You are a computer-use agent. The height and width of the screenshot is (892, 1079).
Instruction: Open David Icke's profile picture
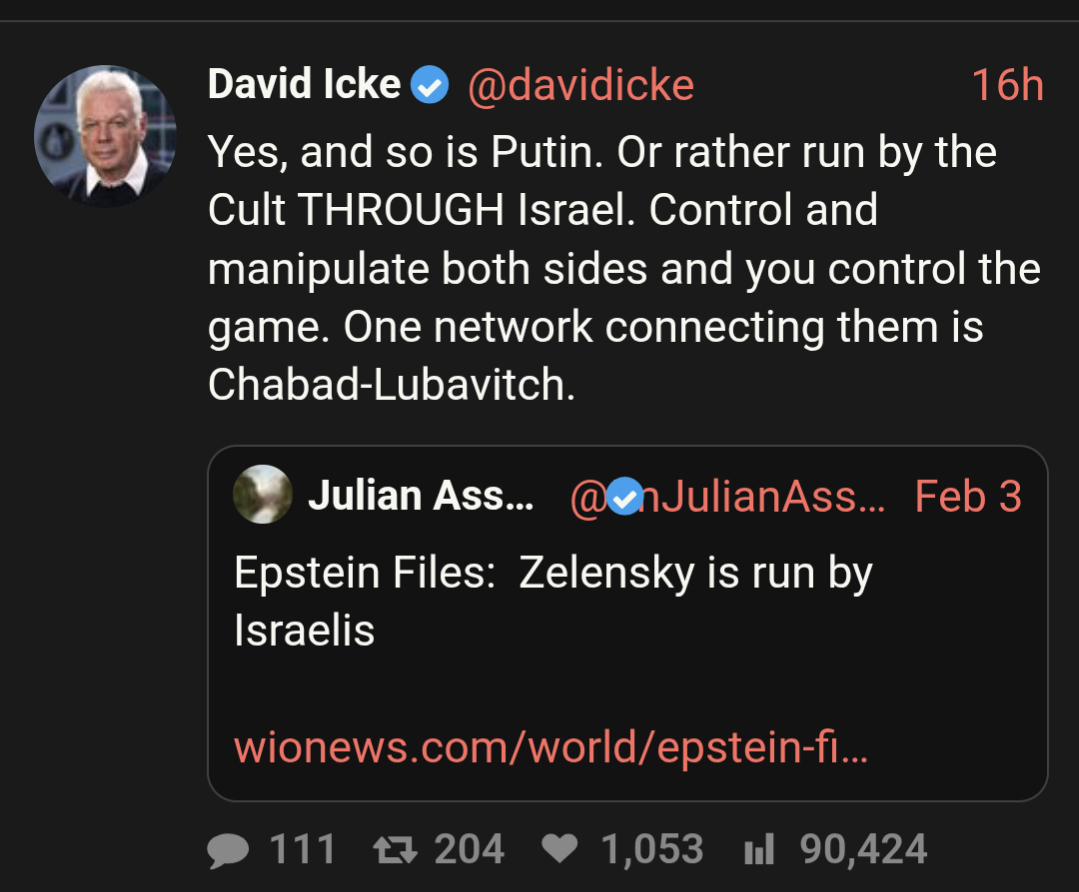point(105,136)
